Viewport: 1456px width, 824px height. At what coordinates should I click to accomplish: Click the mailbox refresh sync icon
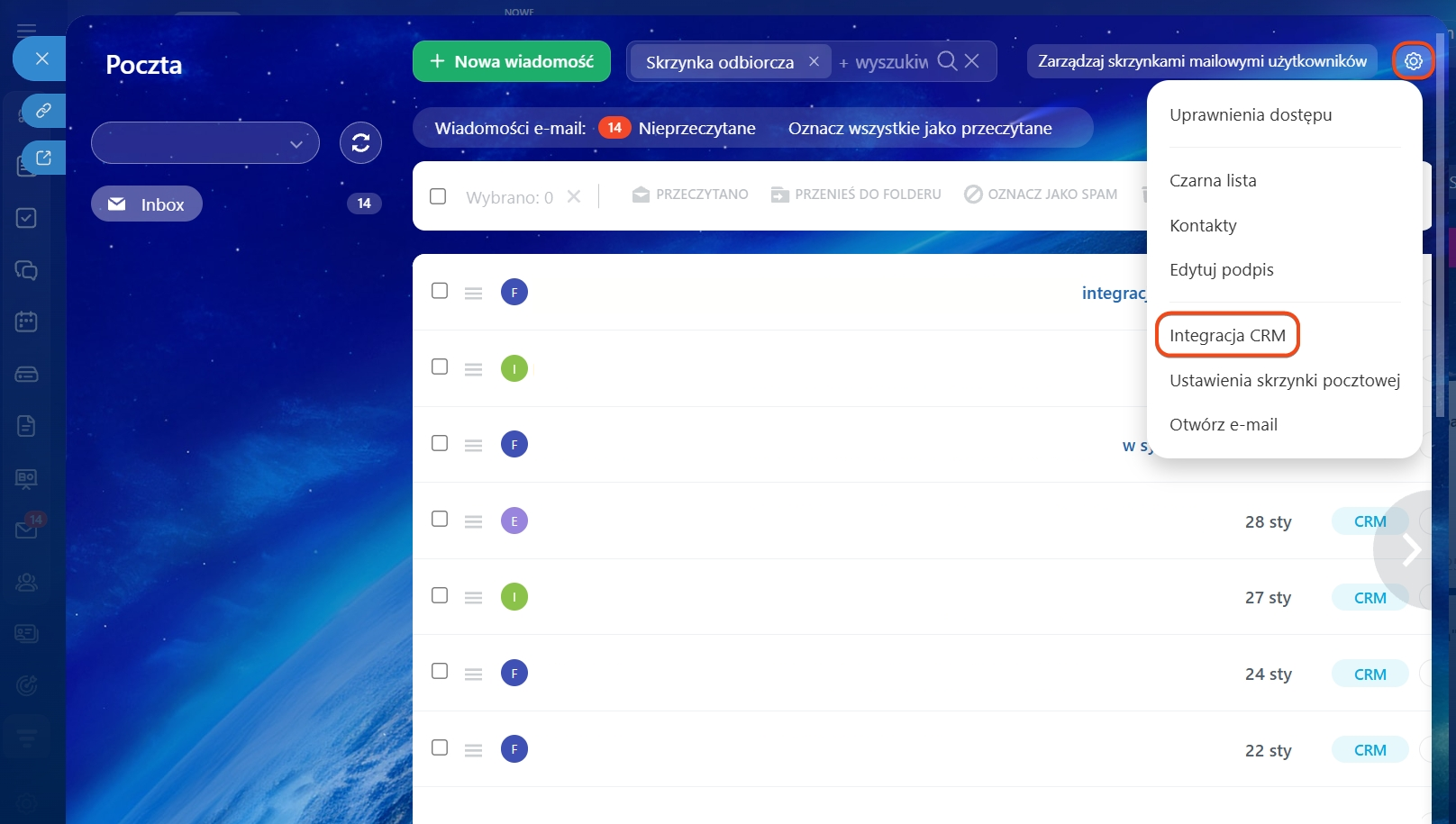[x=360, y=143]
